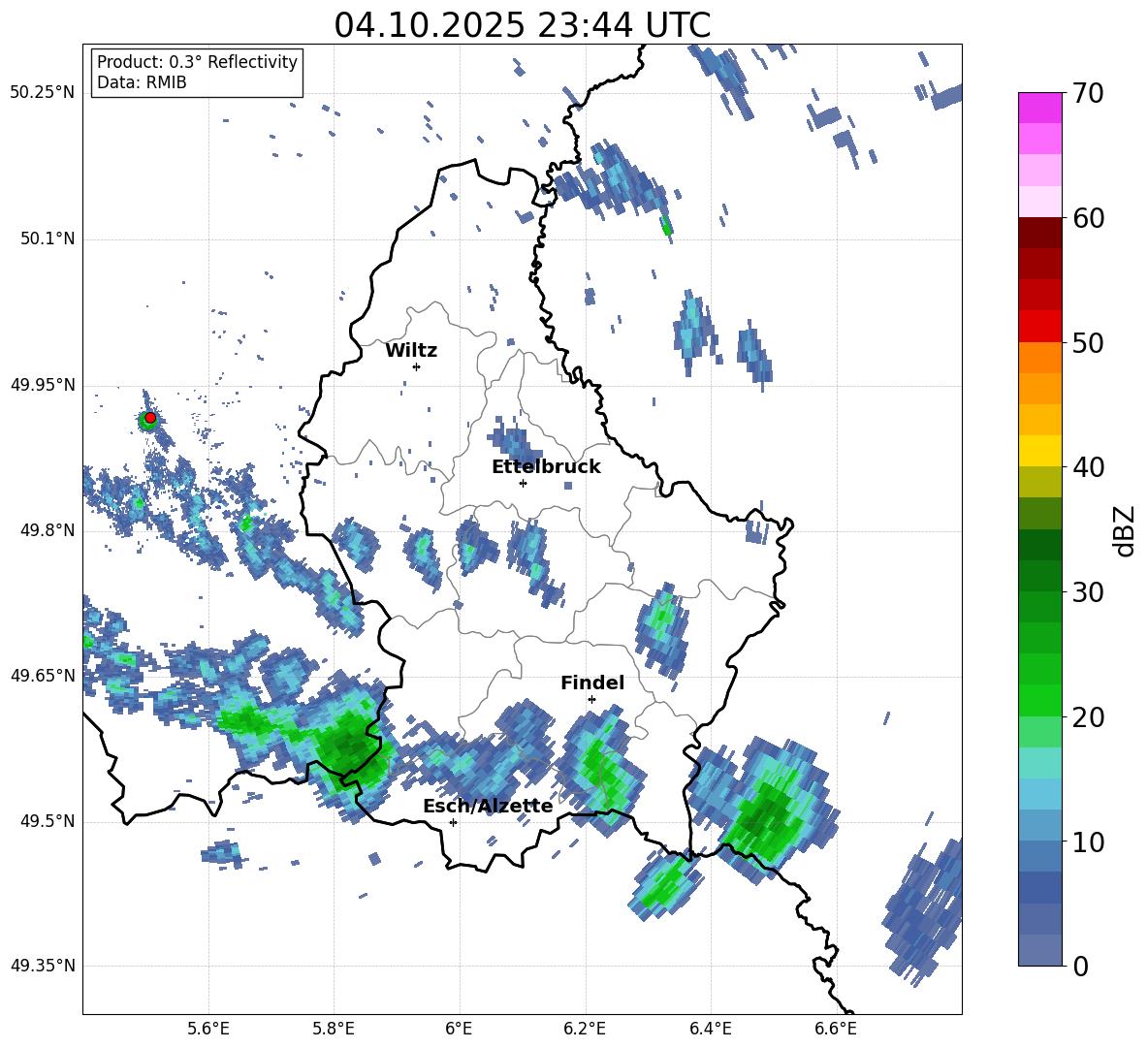Click the 40 colorbar tick label
Viewport: 1148px width, 1048px height.
point(1088,467)
